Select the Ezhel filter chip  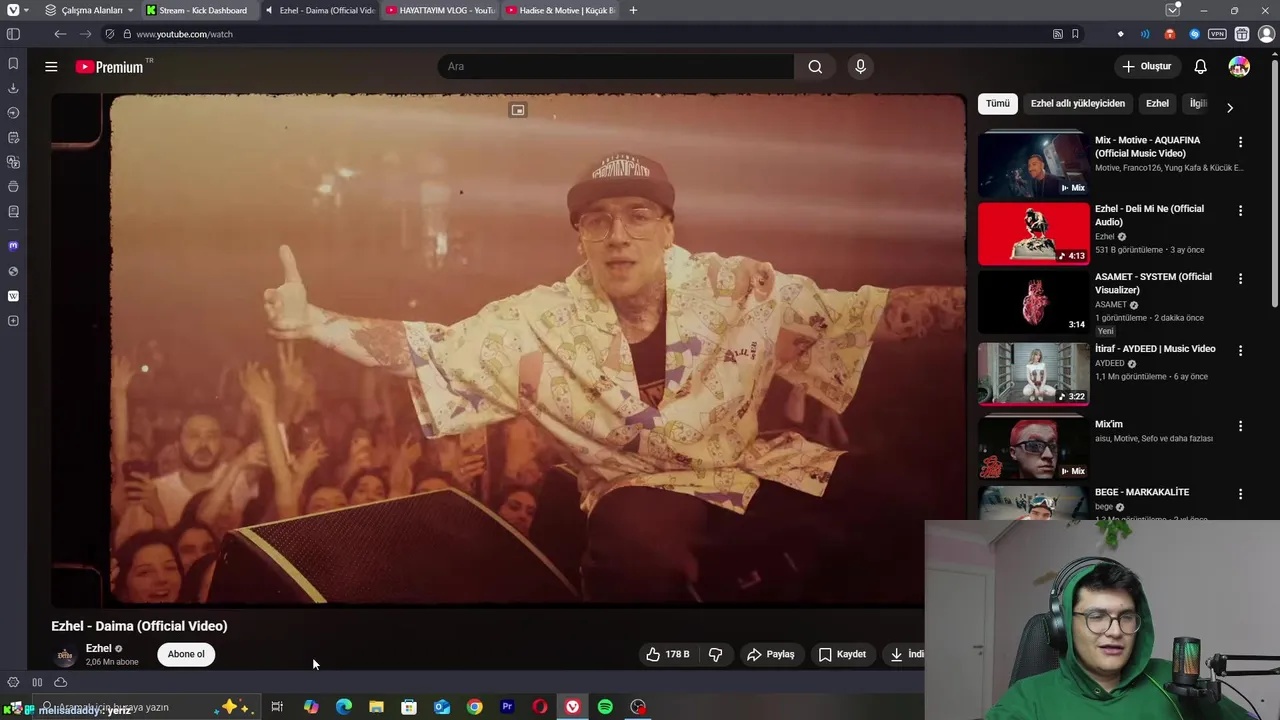[x=1157, y=103]
